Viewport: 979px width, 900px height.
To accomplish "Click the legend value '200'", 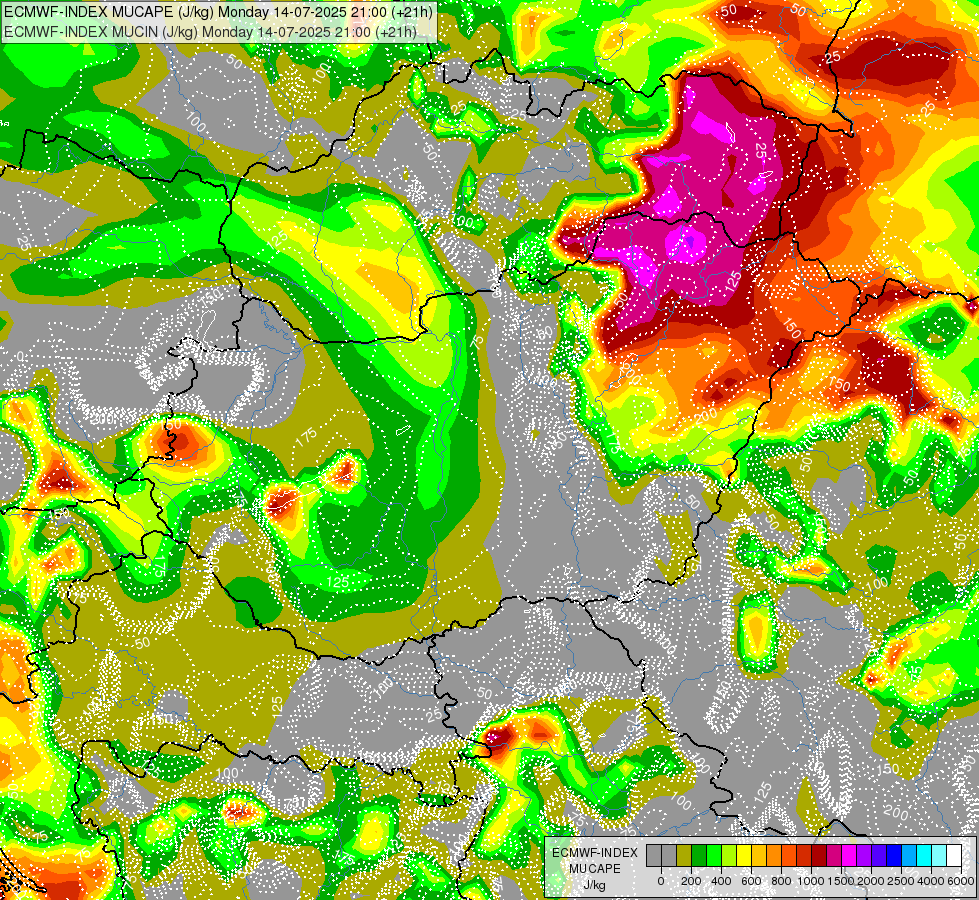I will point(691,881).
